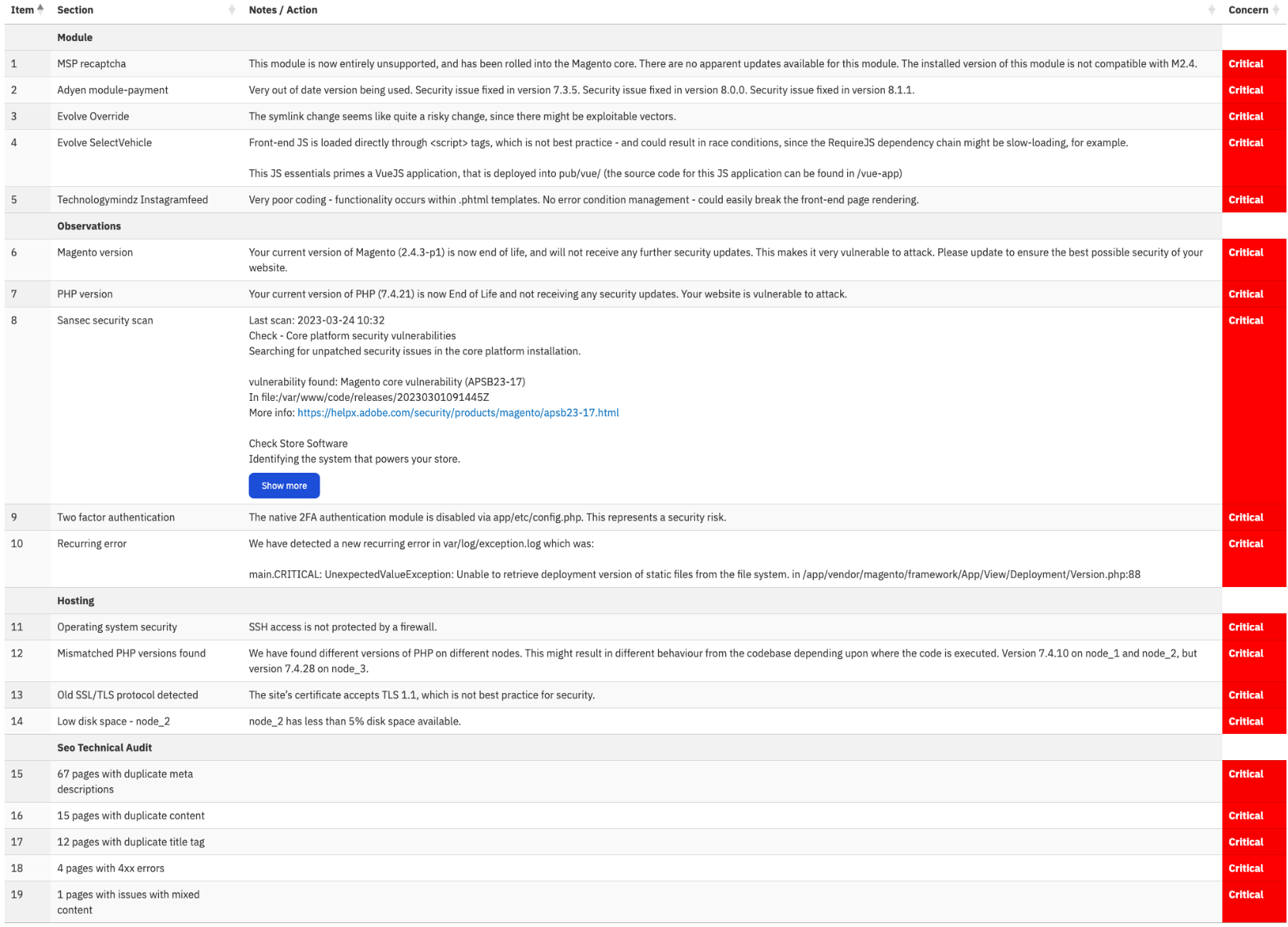Sort table by Item column arrow
This screenshot has width=1288, height=927.
tap(40, 9)
